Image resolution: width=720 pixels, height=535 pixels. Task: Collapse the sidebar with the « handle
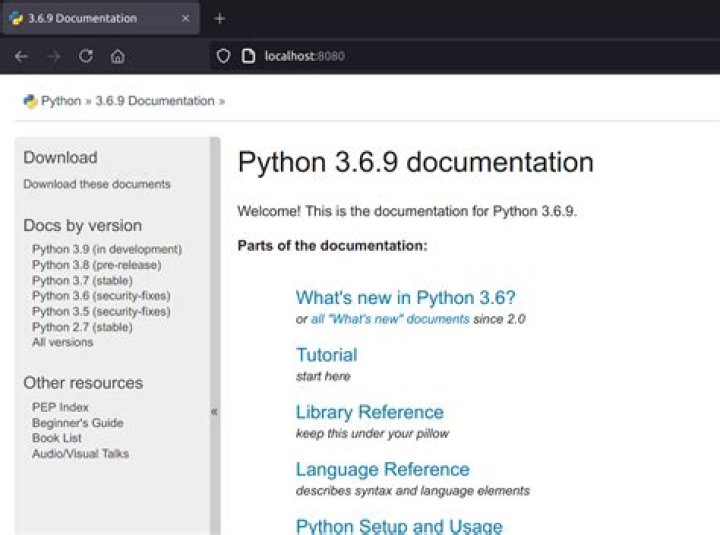click(x=214, y=411)
